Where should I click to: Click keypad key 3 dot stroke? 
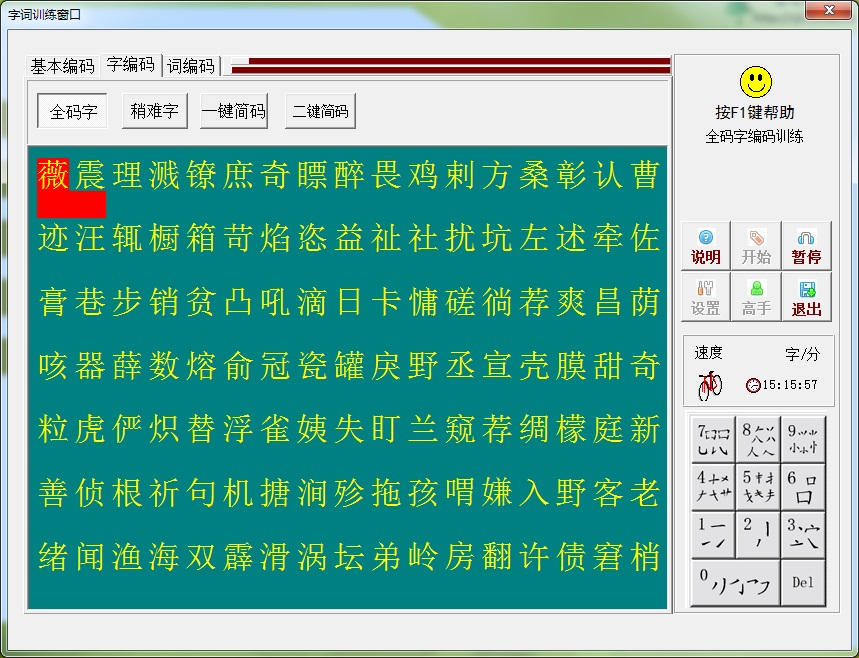(803, 534)
